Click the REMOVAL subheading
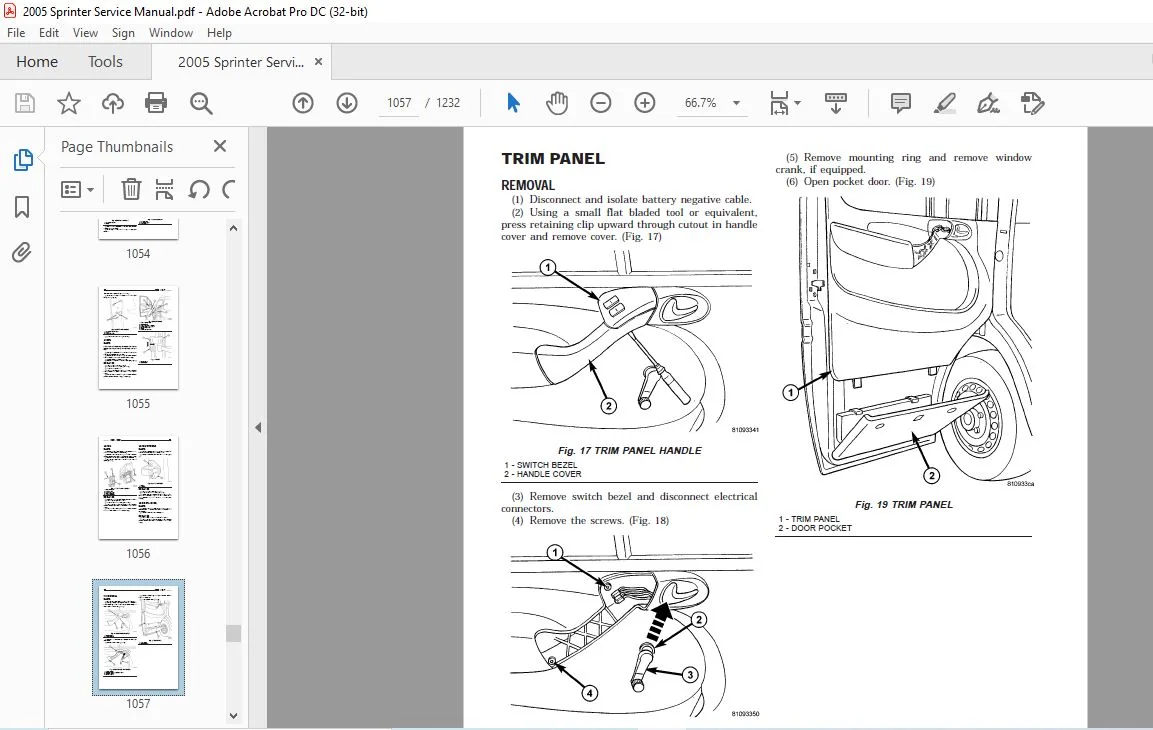The width and height of the screenshot is (1153, 730). point(528,185)
